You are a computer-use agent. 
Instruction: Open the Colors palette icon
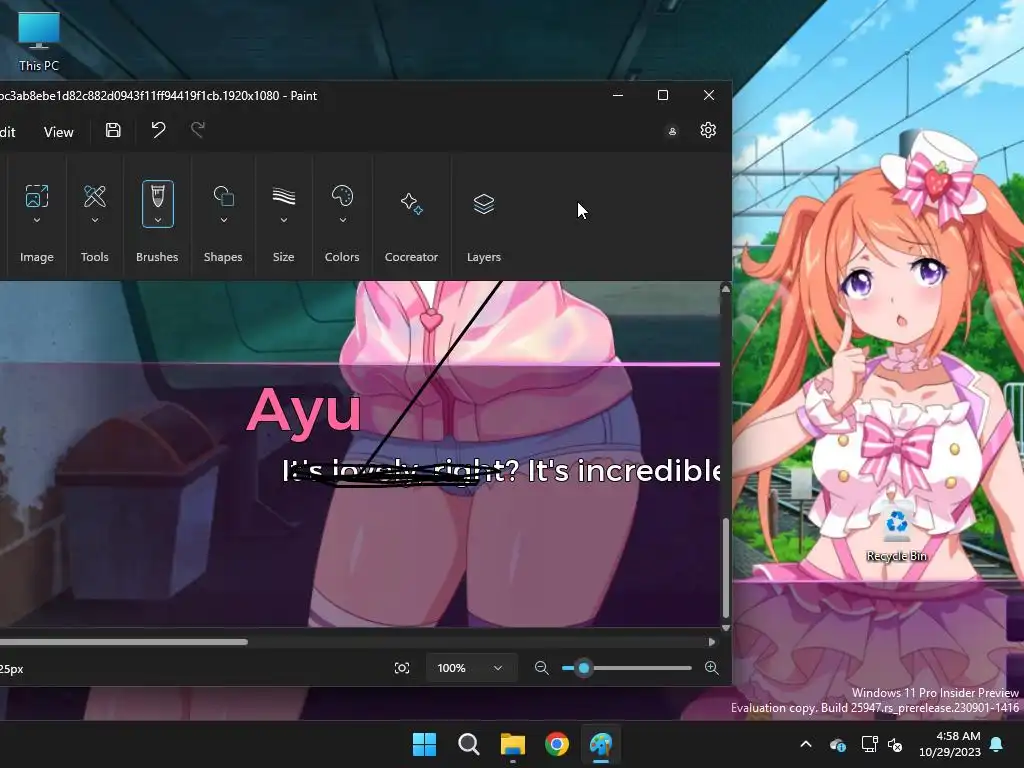(342, 196)
